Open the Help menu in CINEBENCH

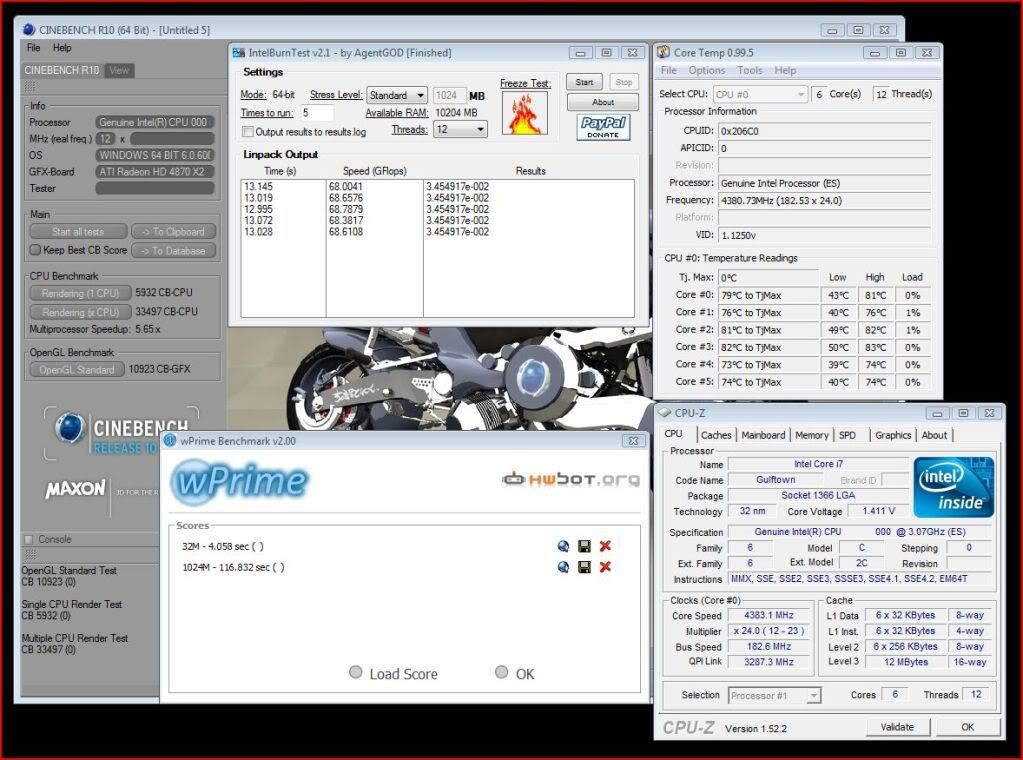62,48
